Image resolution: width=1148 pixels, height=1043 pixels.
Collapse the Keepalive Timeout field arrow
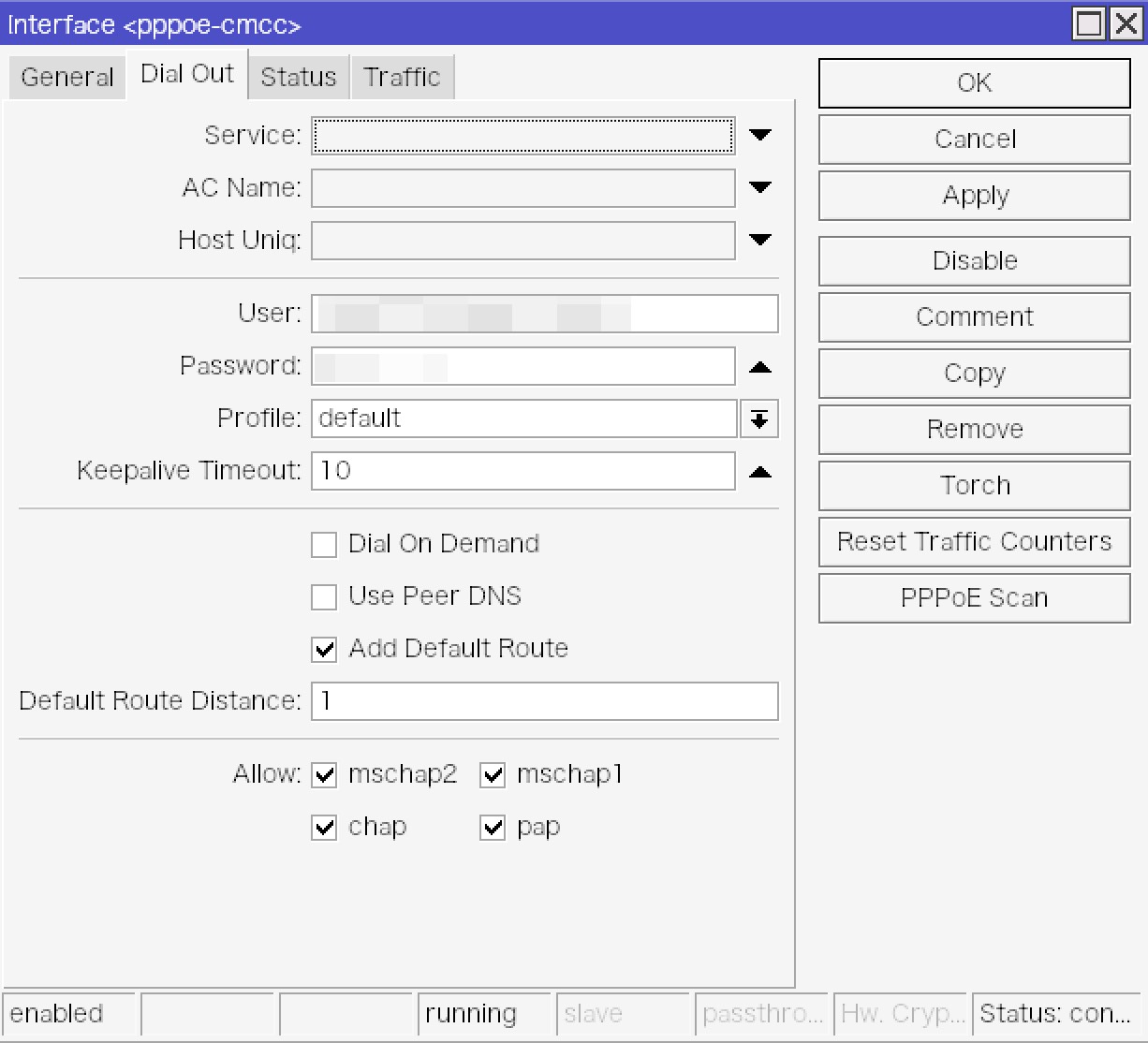pos(759,472)
